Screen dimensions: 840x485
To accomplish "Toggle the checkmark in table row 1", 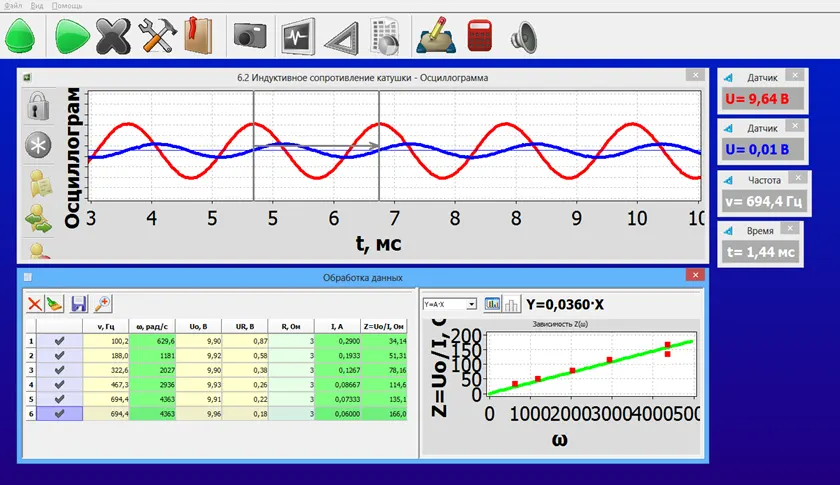I will point(59,341).
